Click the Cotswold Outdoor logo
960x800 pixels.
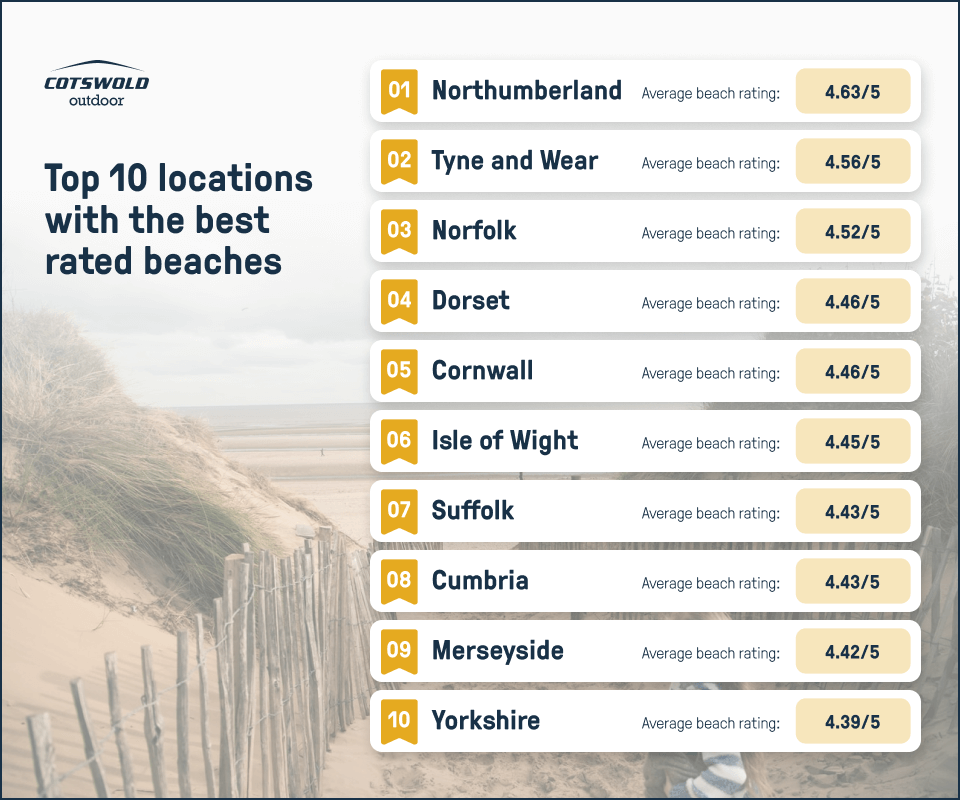click(97, 84)
